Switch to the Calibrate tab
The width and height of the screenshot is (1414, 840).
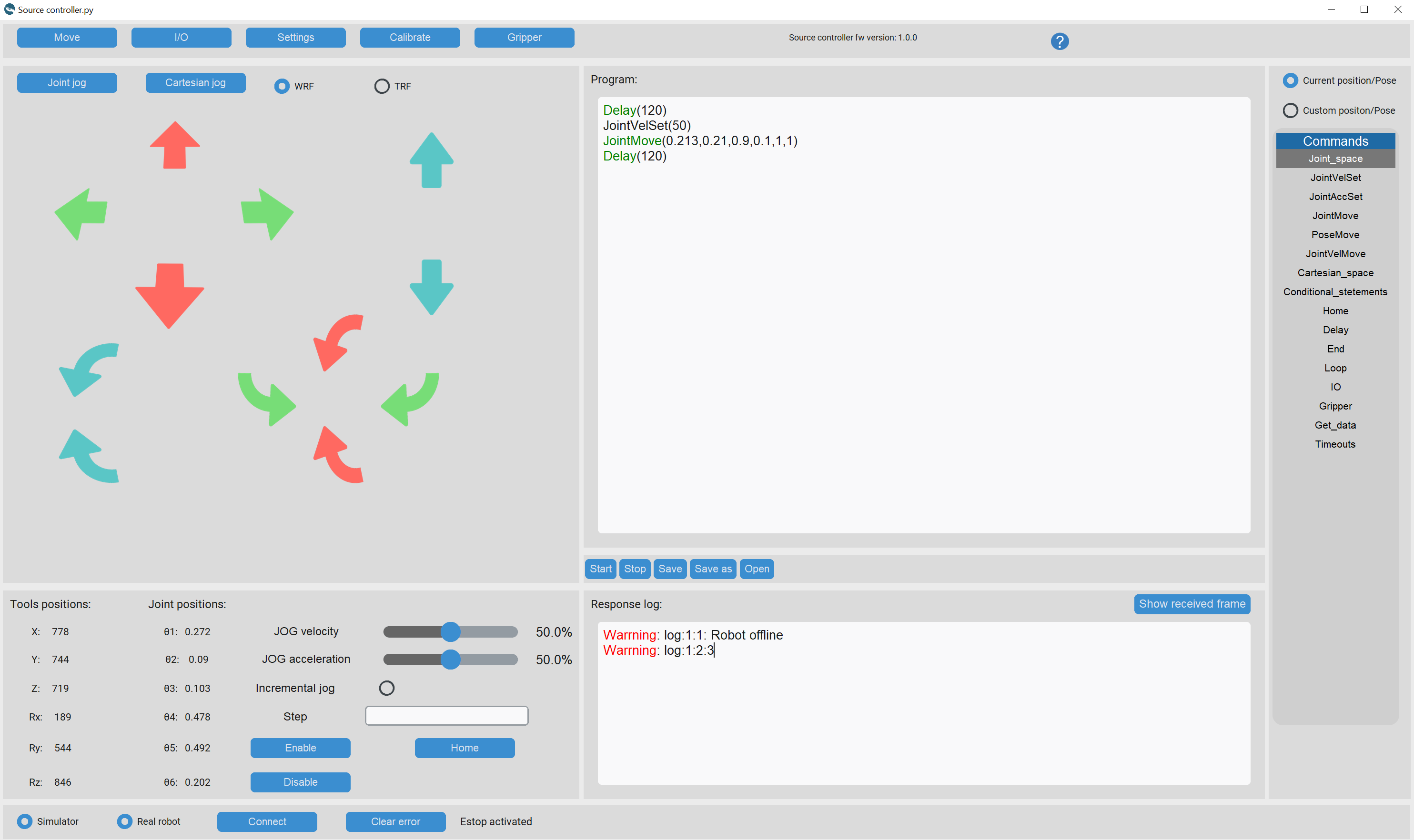pos(409,37)
